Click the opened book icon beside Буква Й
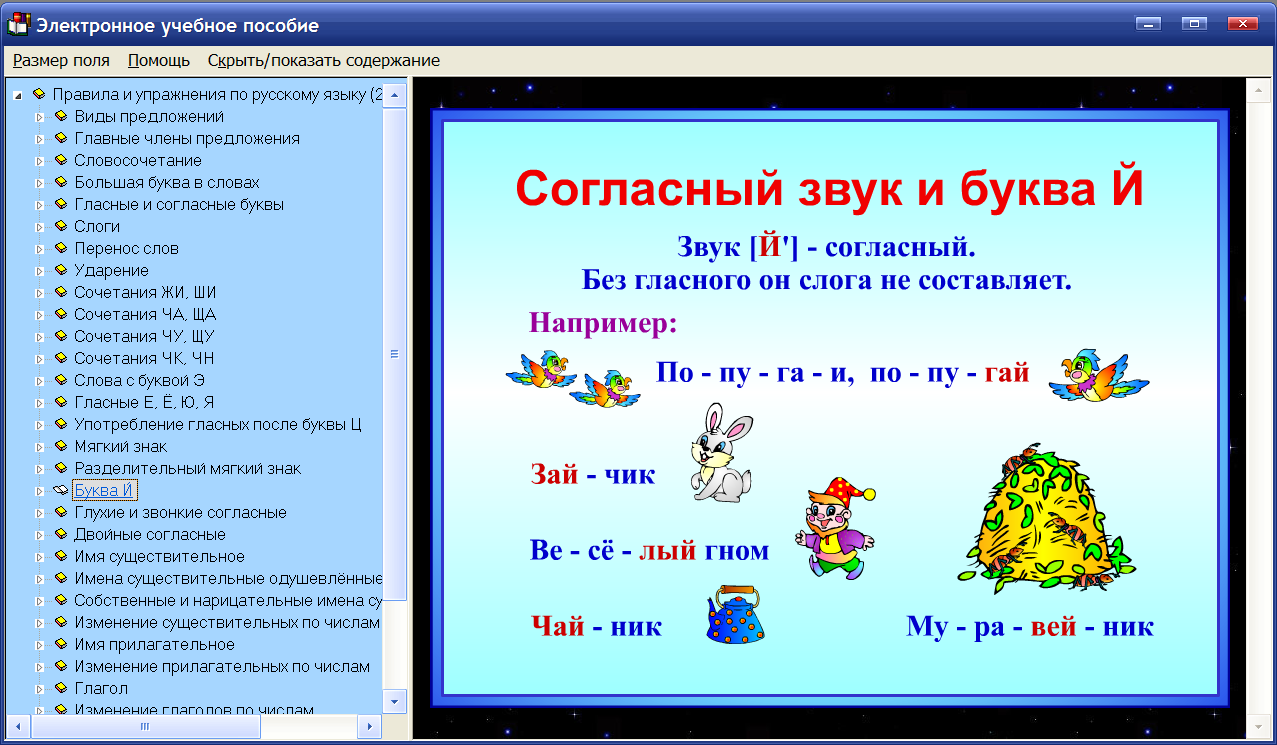This screenshot has width=1277, height=745. pos(58,489)
